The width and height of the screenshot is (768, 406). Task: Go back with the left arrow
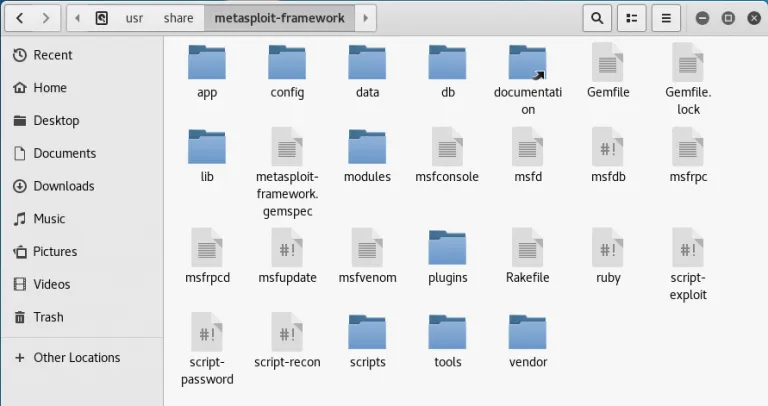coord(20,18)
